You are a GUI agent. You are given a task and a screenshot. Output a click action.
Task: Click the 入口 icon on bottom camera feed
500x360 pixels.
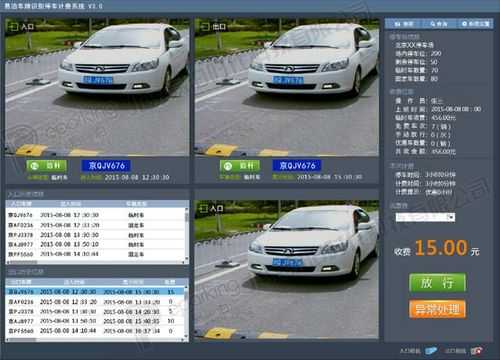(x=203, y=208)
